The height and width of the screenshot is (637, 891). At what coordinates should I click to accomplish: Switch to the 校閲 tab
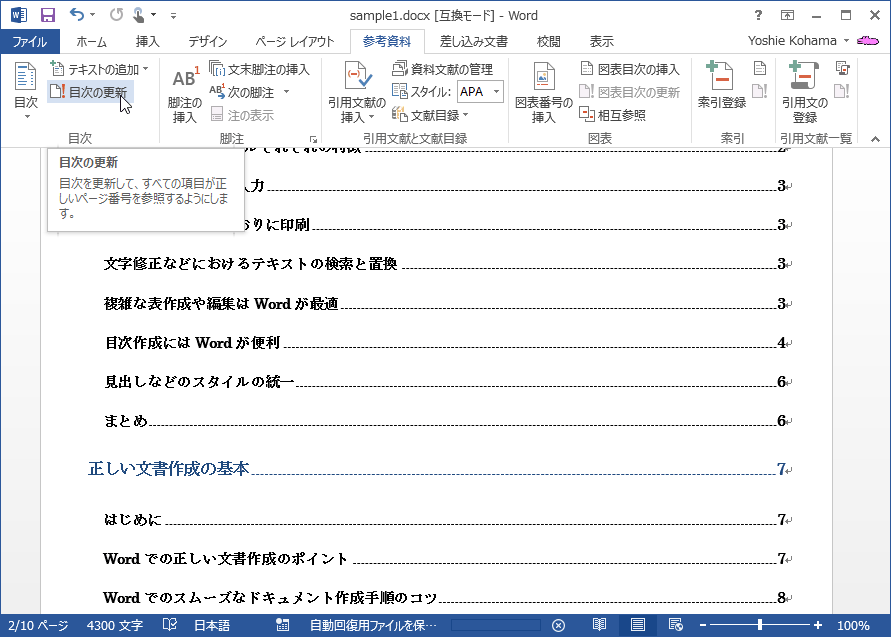click(x=548, y=41)
